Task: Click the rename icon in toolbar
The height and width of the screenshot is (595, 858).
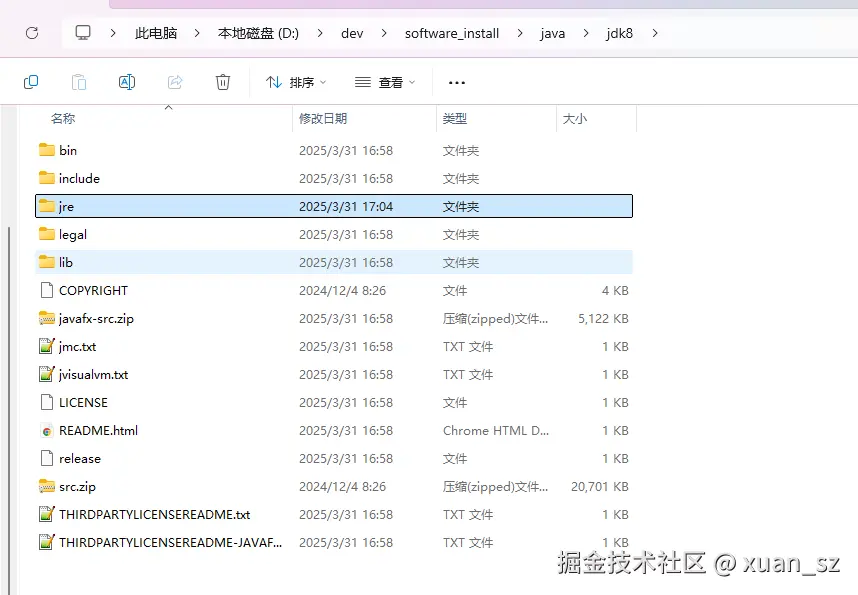Action: (x=127, y=82)
